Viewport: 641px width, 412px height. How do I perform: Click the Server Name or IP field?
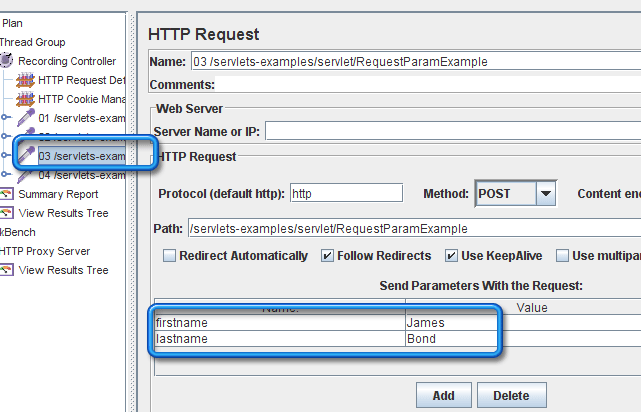[x=453, y=131]
